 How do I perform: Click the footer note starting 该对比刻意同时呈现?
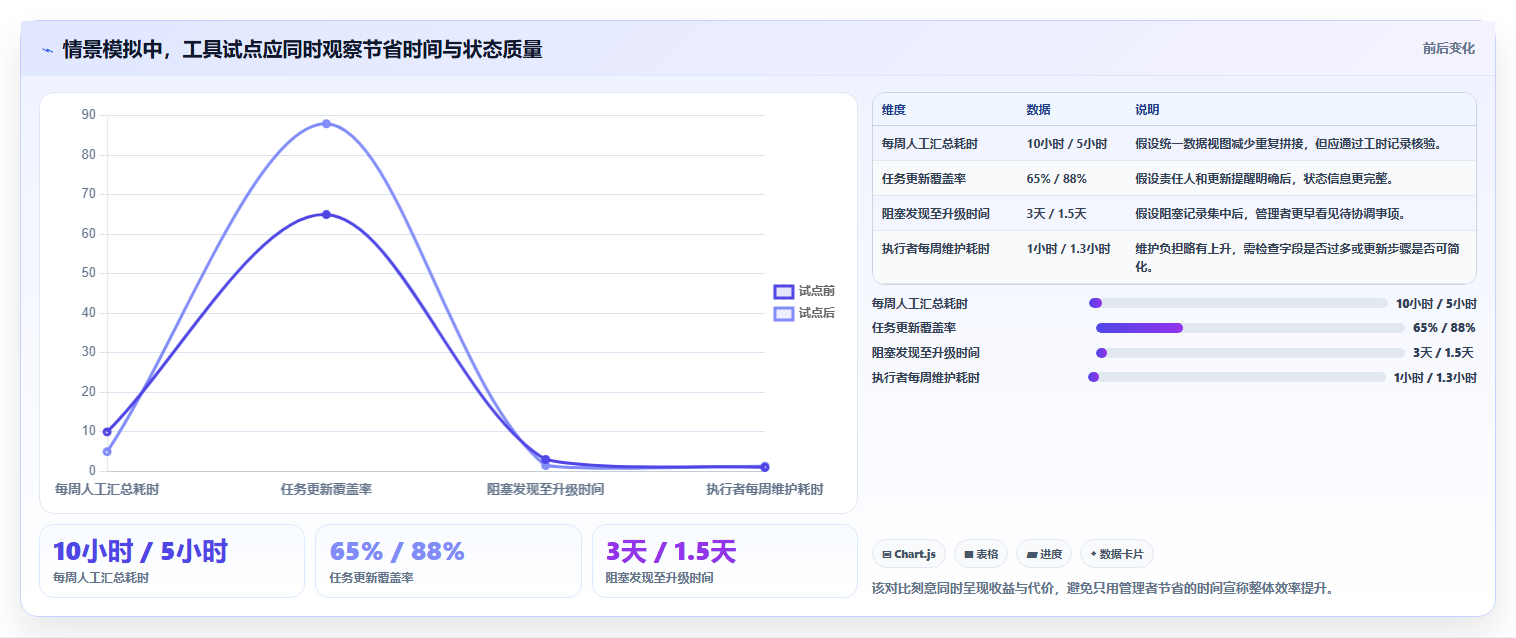pyautogui.click(x=1103, y=588)
